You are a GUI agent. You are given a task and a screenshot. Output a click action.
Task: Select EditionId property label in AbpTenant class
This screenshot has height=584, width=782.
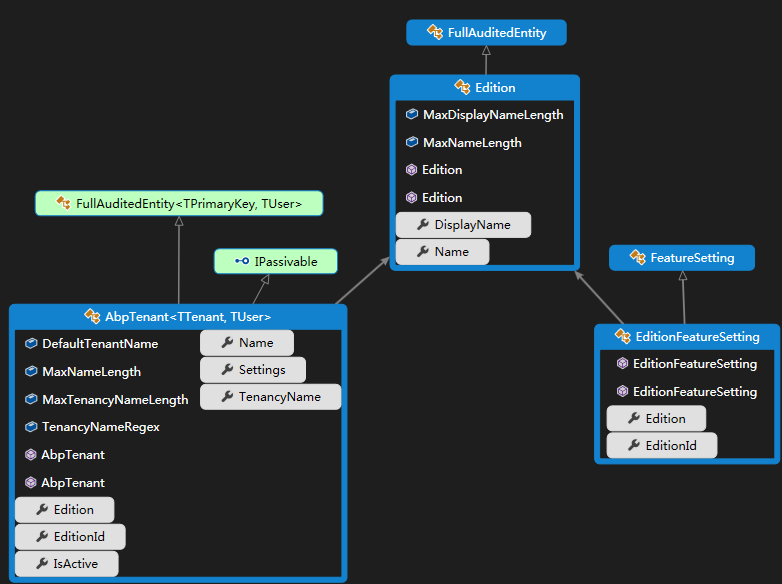coord(79,537)
